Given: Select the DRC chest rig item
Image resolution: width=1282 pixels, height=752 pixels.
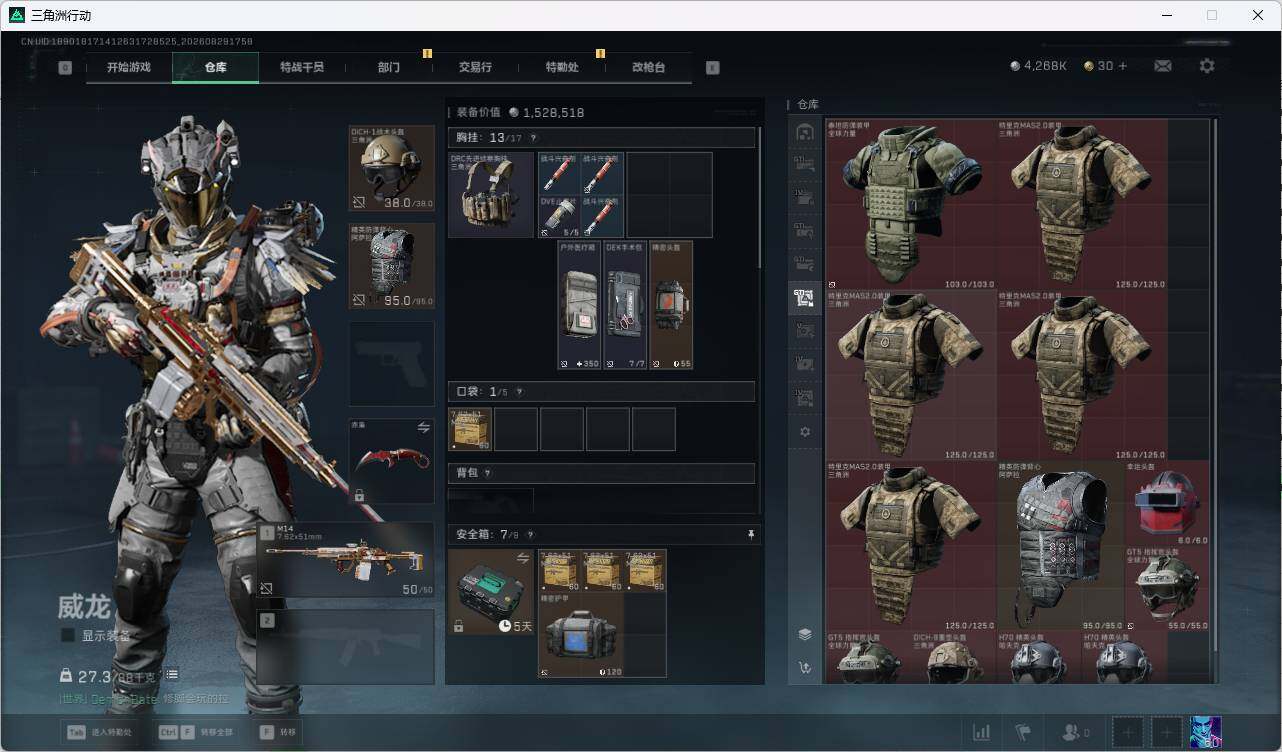Looking at the screenshot, I should [x=491, y=195].
